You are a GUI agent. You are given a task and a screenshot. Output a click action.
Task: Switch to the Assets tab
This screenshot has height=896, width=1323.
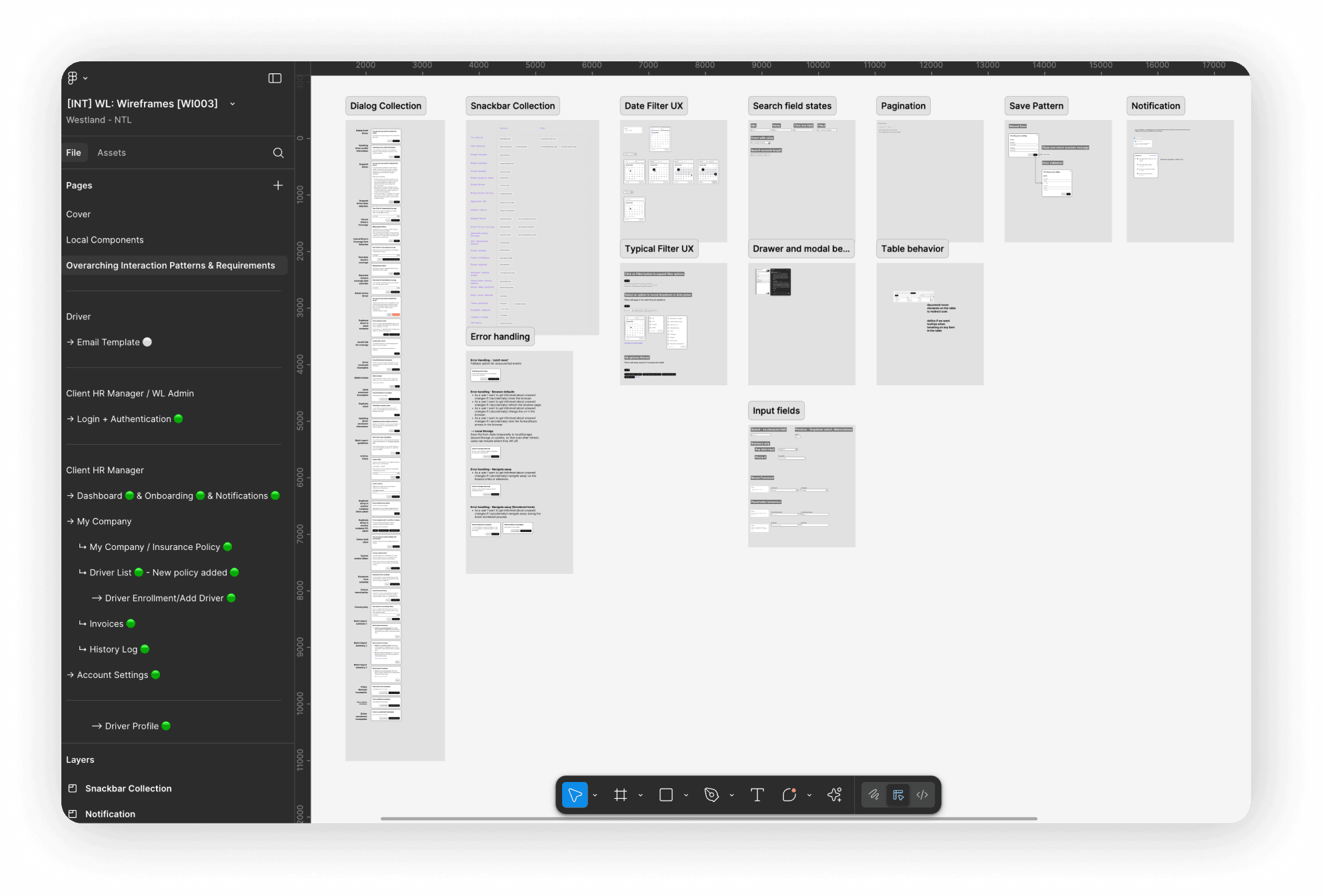click(x=111, y=153)
